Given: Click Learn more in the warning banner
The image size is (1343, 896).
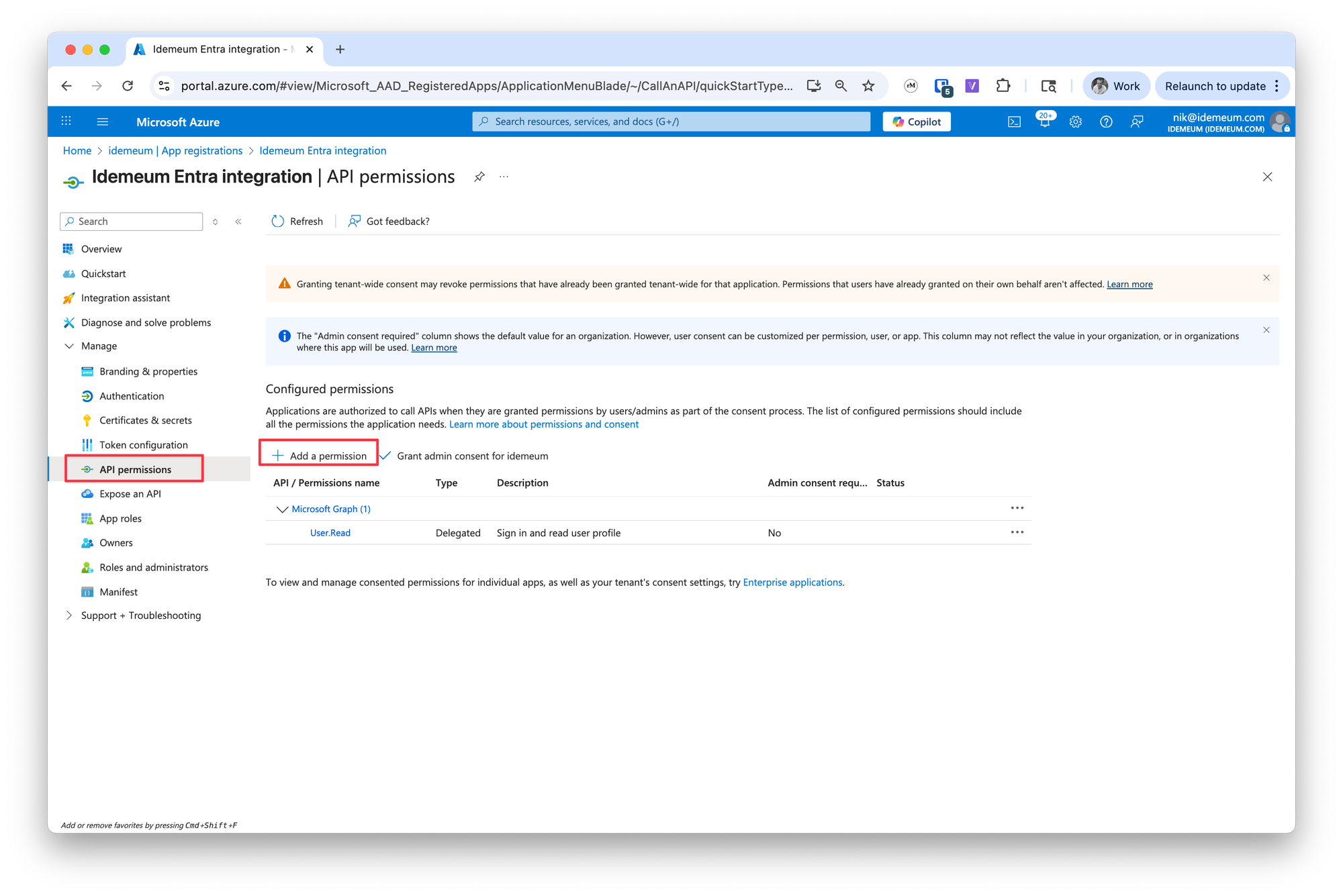Looking at the screenshot, I should click(1129, 285).
